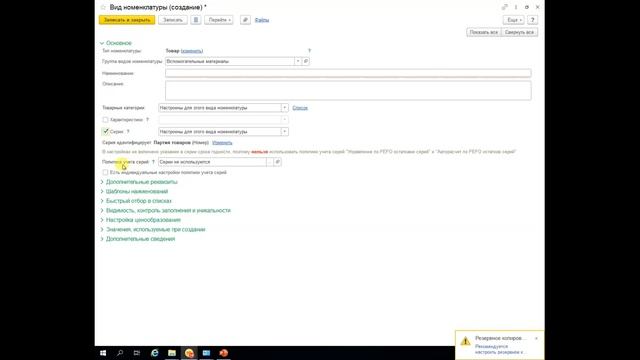Image resolution: width=640 pixels, height=360 pixels.
Task: Add the form to favorites with the star icon
Action: tap(103, 7)
